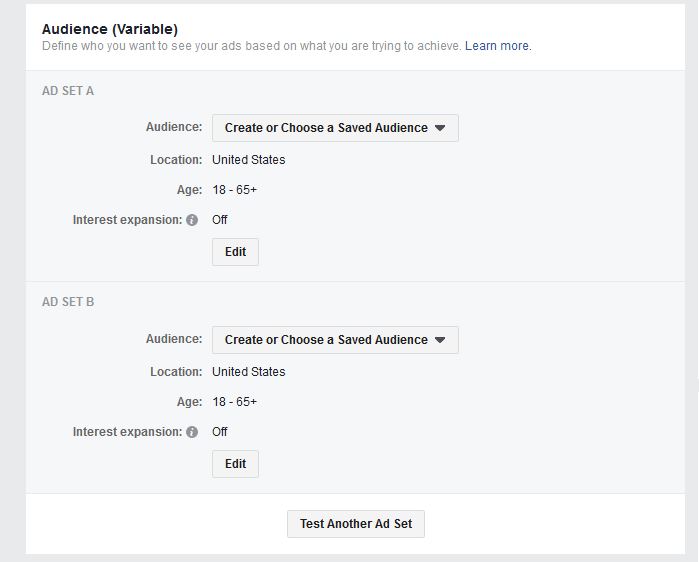Select the United States location value in Ad Set A
The height and width of the screenshot is (562, 699).
[249, 160]
